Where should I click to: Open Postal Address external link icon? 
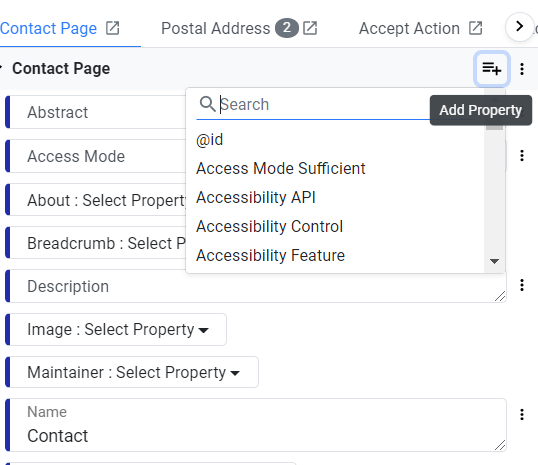[x=310, y=28]
